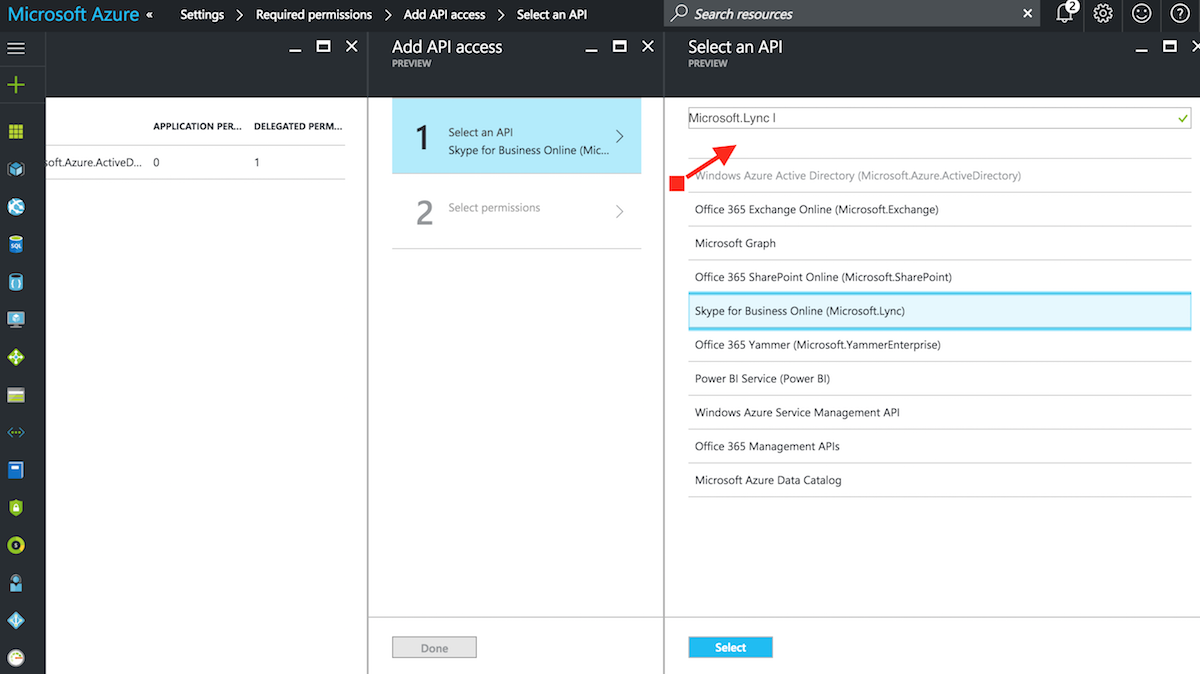
Task: Select Office 365 Management APIs
Action: click(939, 447)
